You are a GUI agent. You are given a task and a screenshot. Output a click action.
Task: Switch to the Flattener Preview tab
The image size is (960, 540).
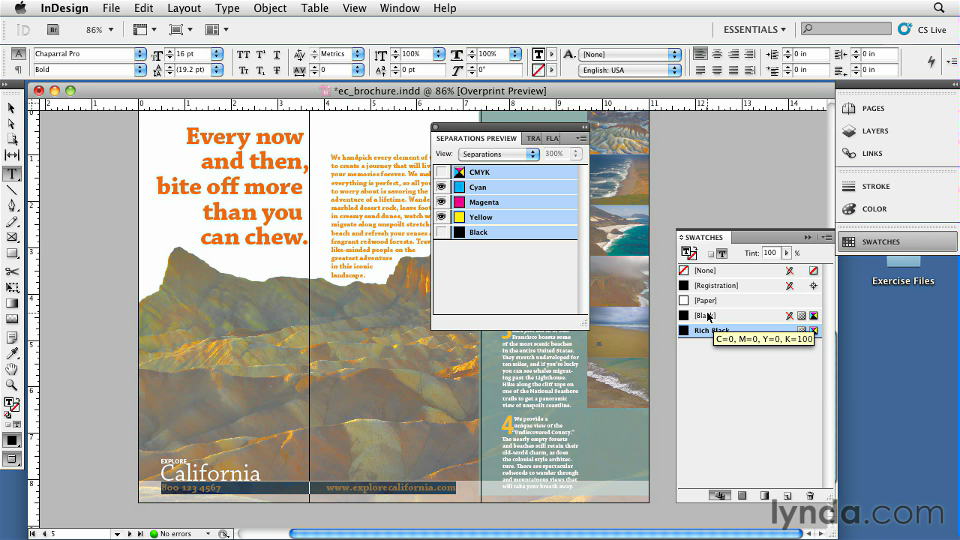coord(552,138)
